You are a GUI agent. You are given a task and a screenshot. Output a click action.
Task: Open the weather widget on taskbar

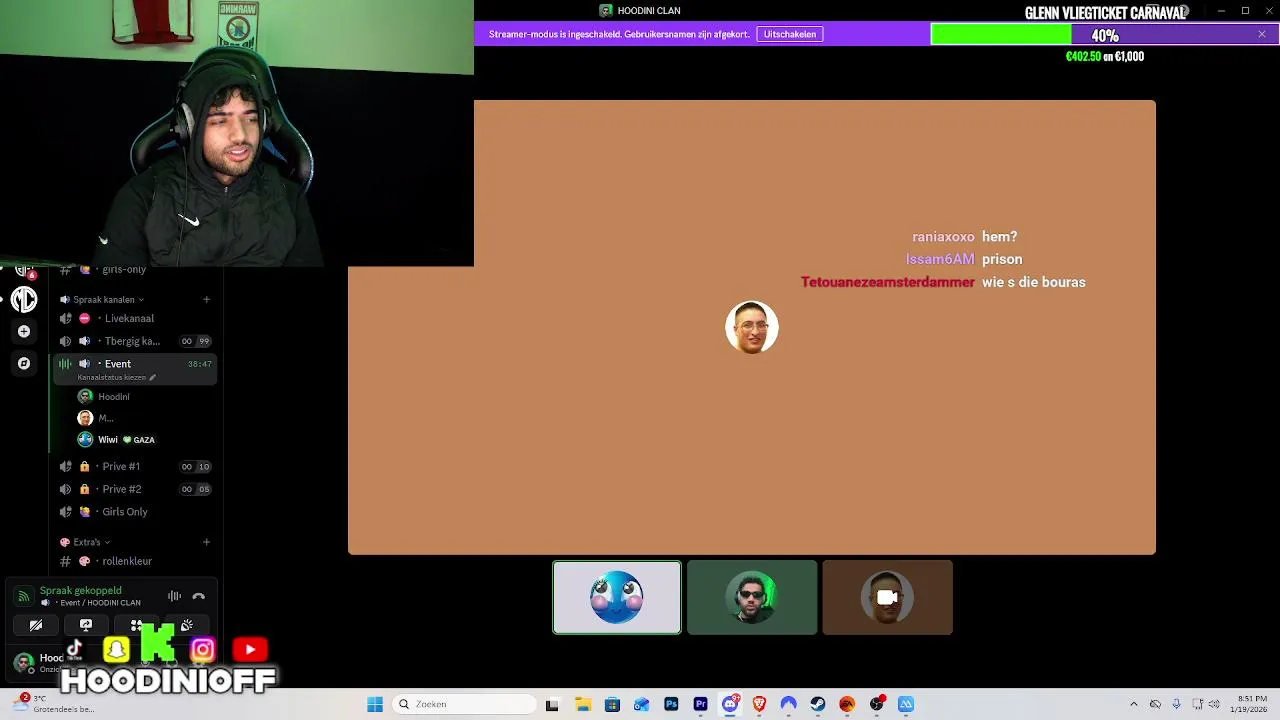[55, 704]
